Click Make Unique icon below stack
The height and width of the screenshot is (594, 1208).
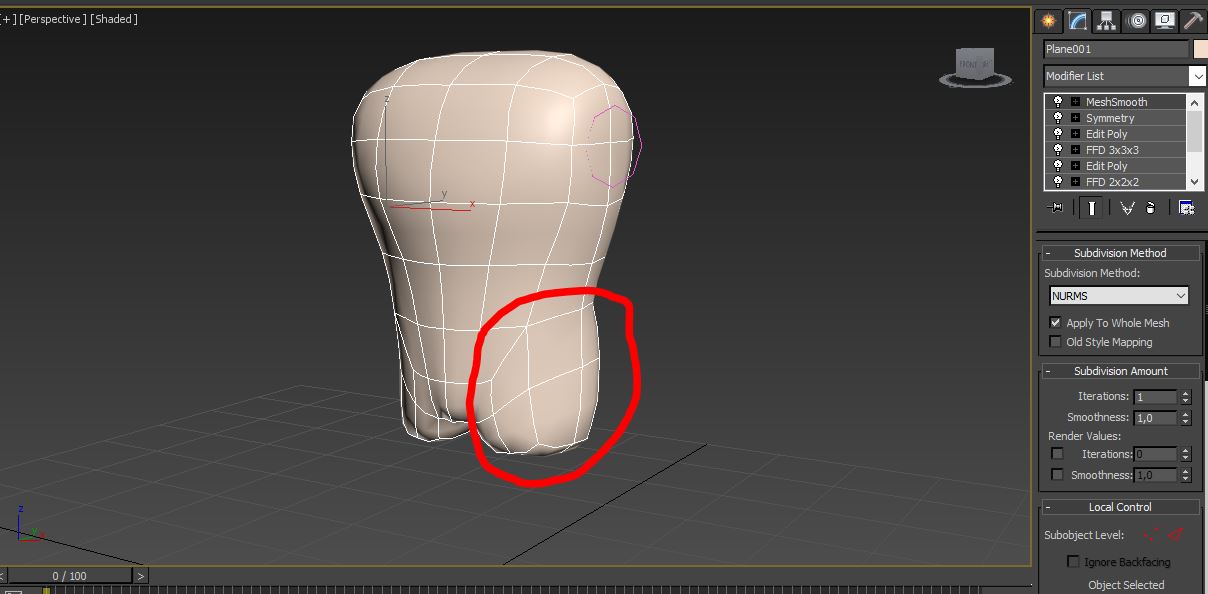tap(1127, 208)
